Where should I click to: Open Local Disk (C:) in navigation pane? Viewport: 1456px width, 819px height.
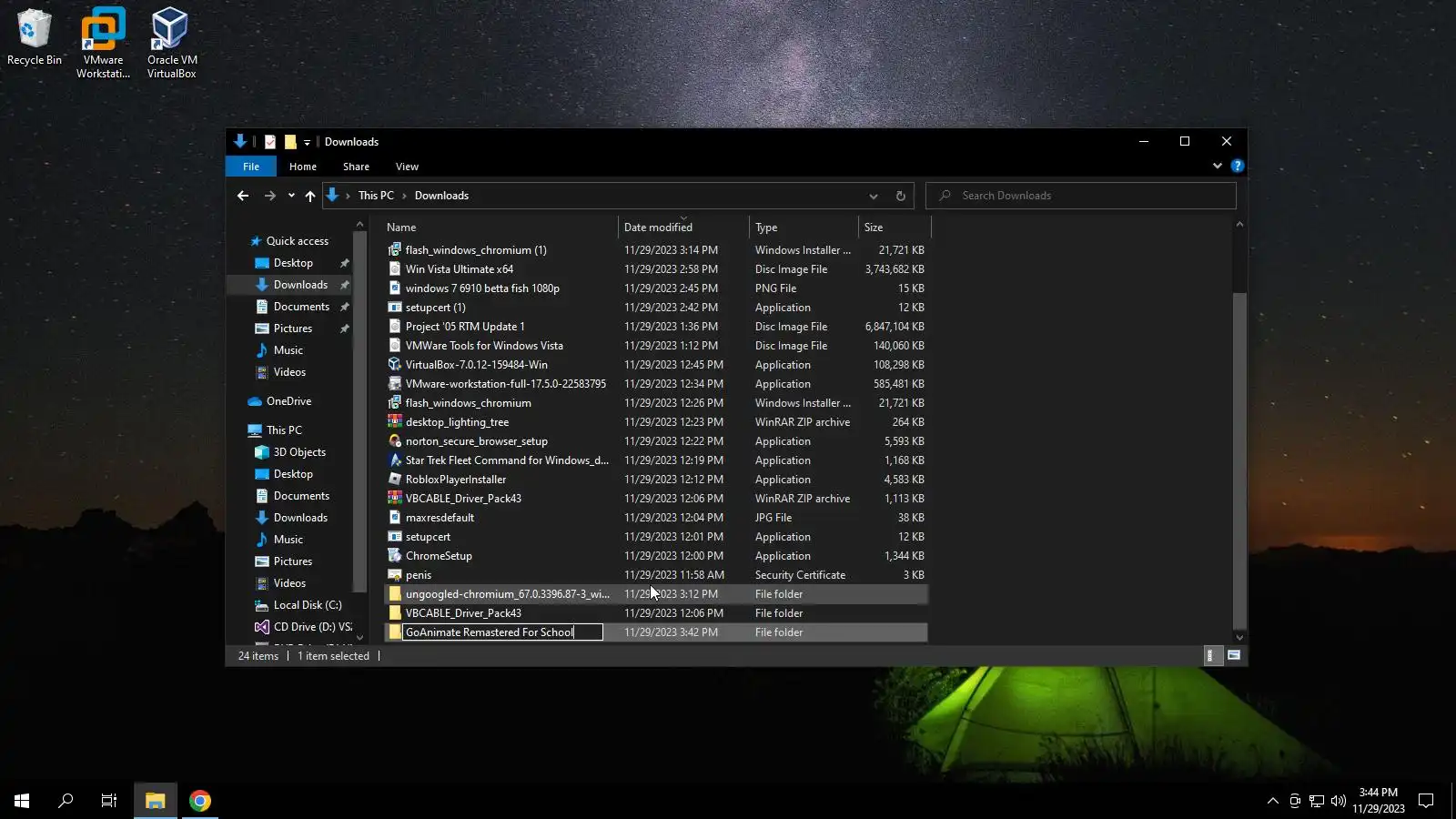tap(308, 605)
